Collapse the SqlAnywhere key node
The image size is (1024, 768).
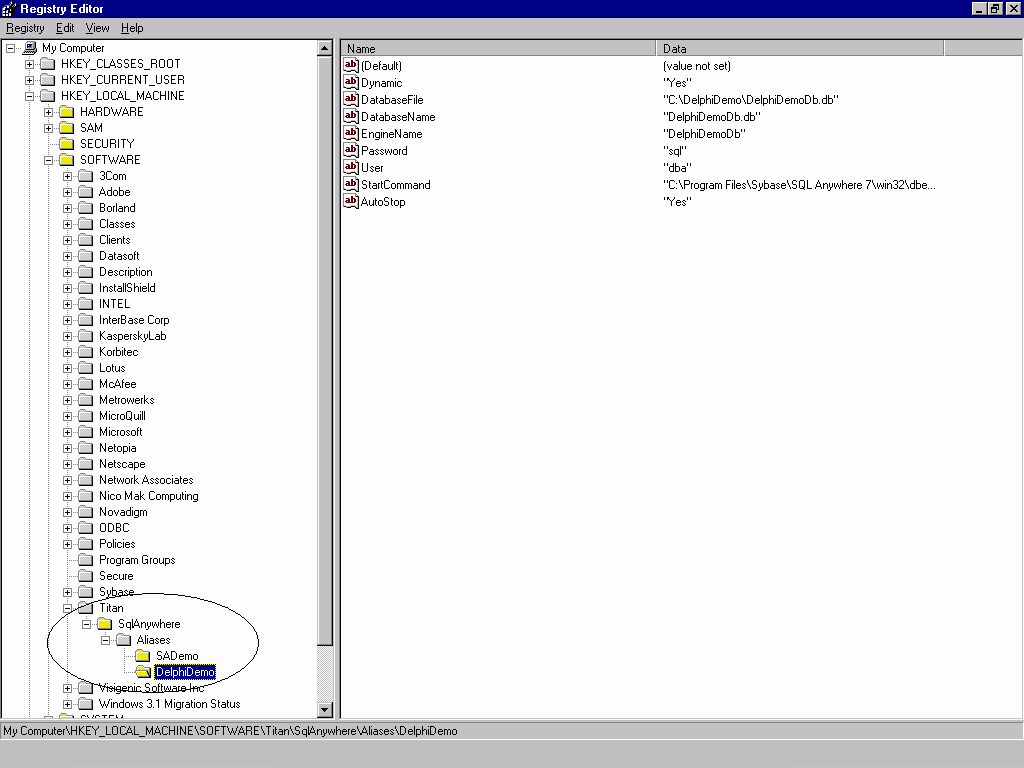(87, 624)
